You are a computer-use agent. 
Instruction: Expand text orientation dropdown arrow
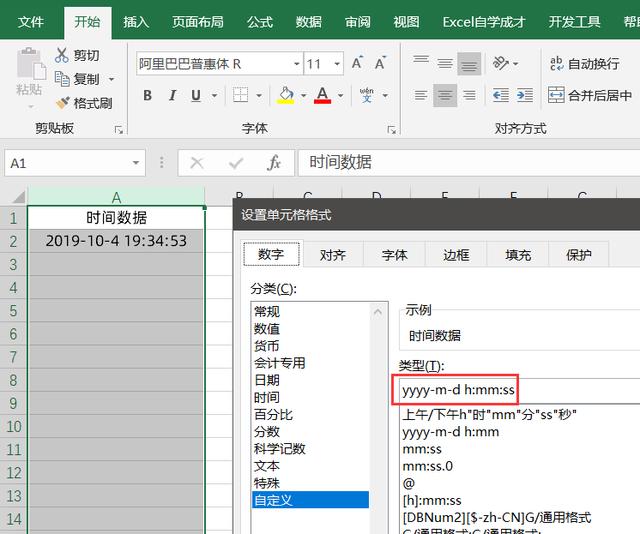(516, 64)
